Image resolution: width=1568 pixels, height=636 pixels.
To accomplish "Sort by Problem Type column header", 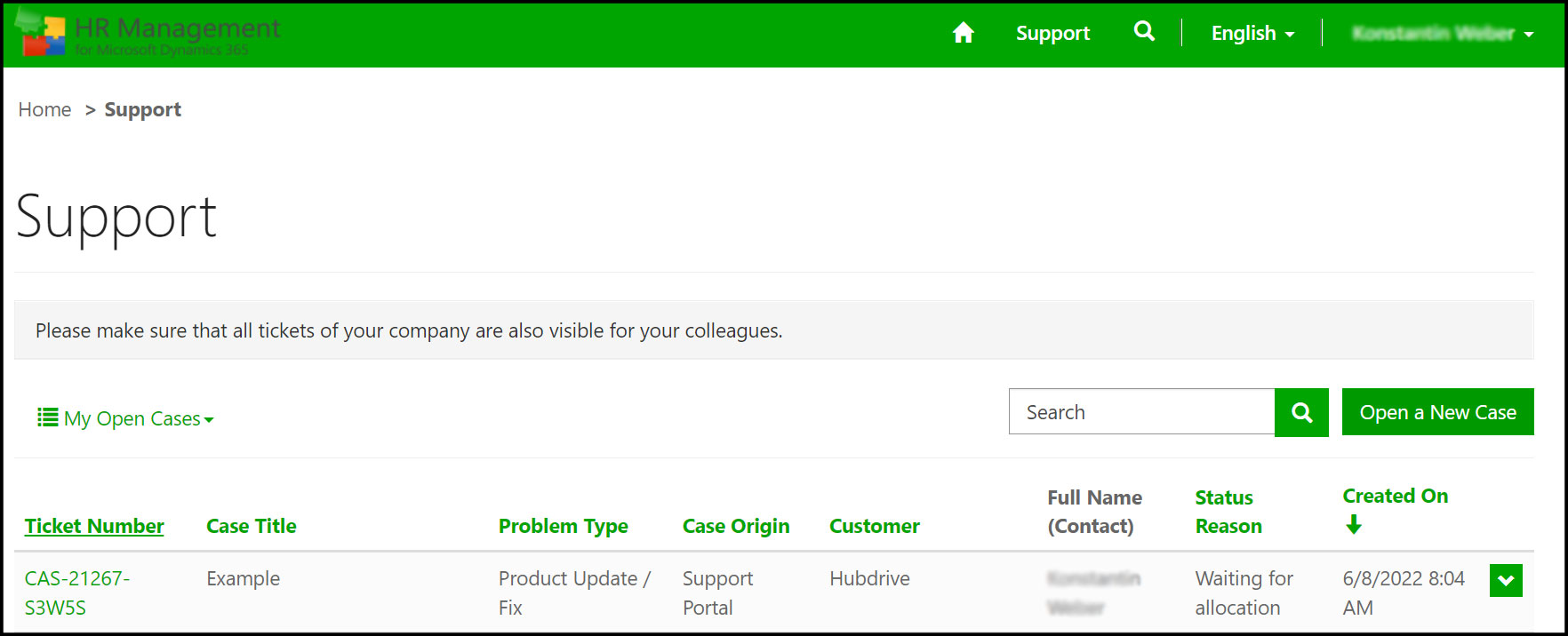I will coord(563,526).
